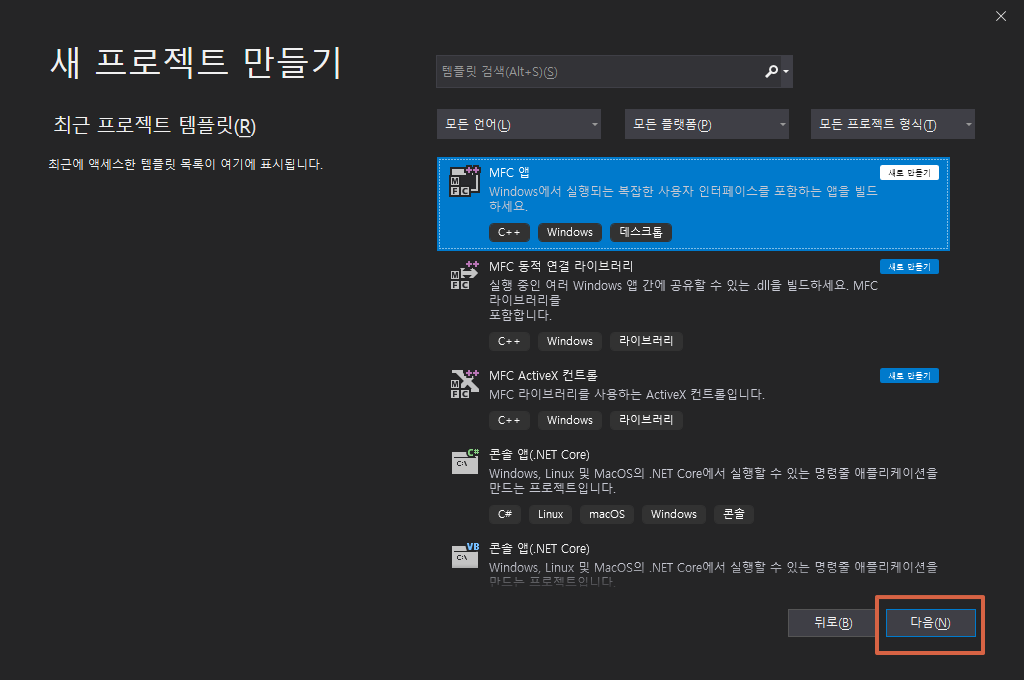Screen dimensions: 1024x680
Task: Click the 데스크톱 tag
Action: click(641, 232)
